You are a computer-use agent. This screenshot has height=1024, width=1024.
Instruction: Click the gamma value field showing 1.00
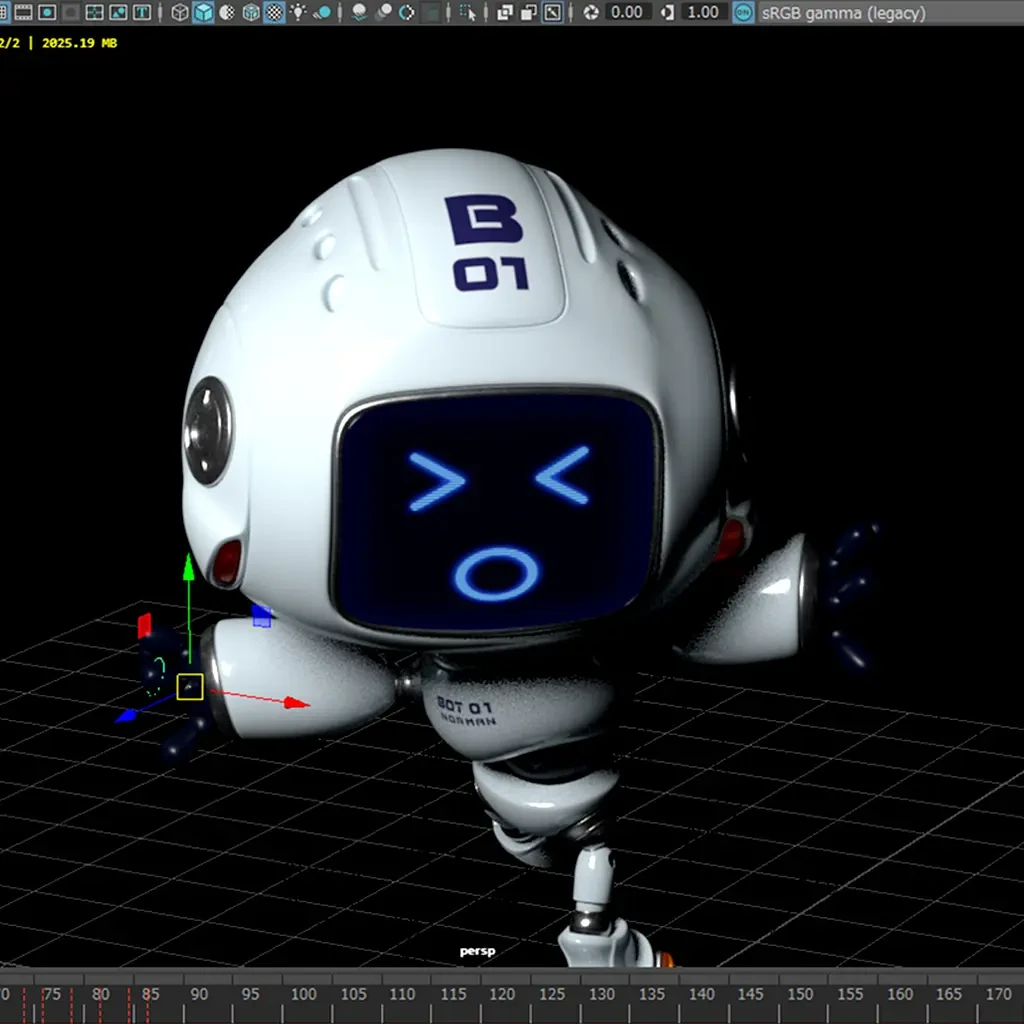tap(703, 12)
